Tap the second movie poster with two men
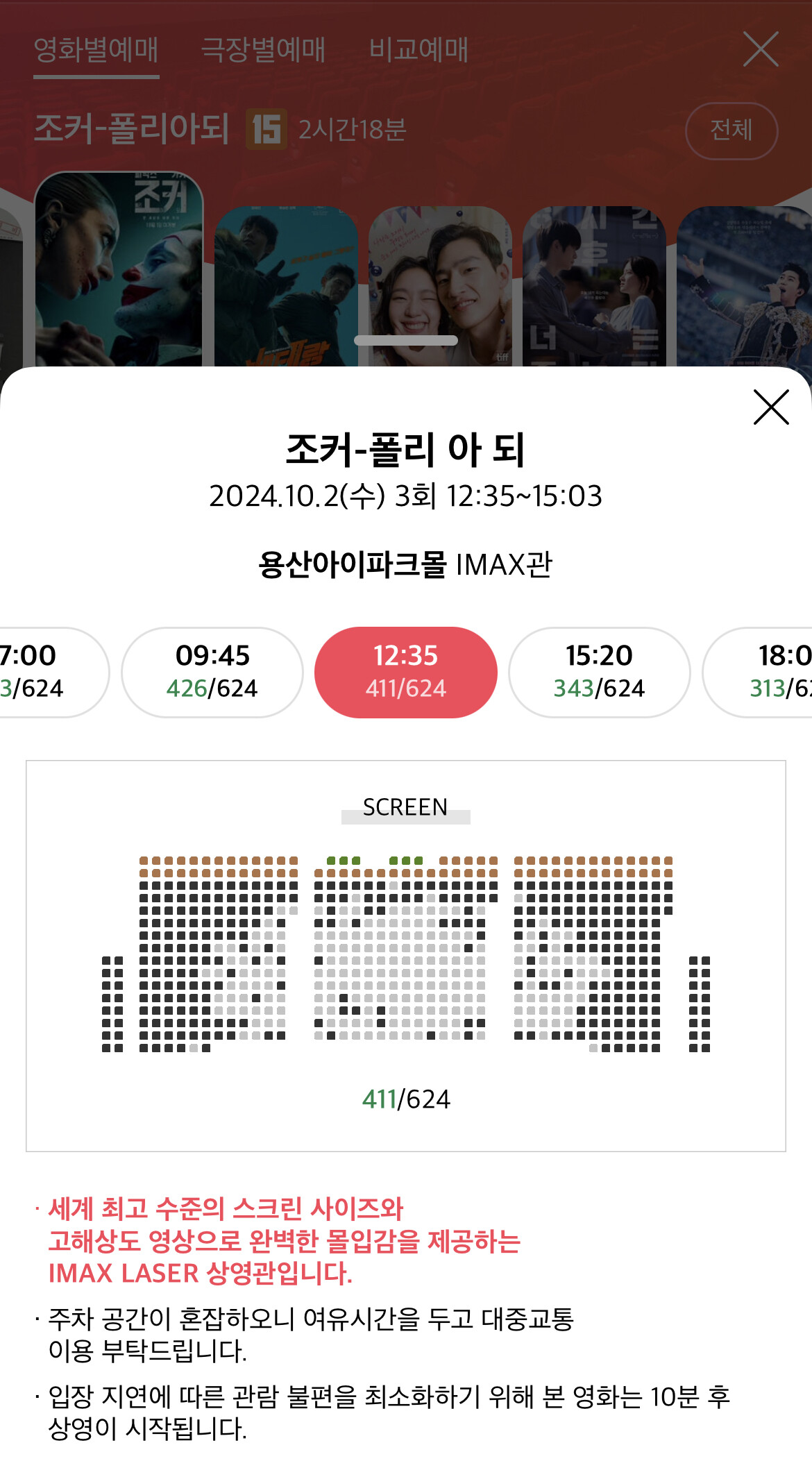The width and height of the screenshot is (812, 1461). [286, 286]
